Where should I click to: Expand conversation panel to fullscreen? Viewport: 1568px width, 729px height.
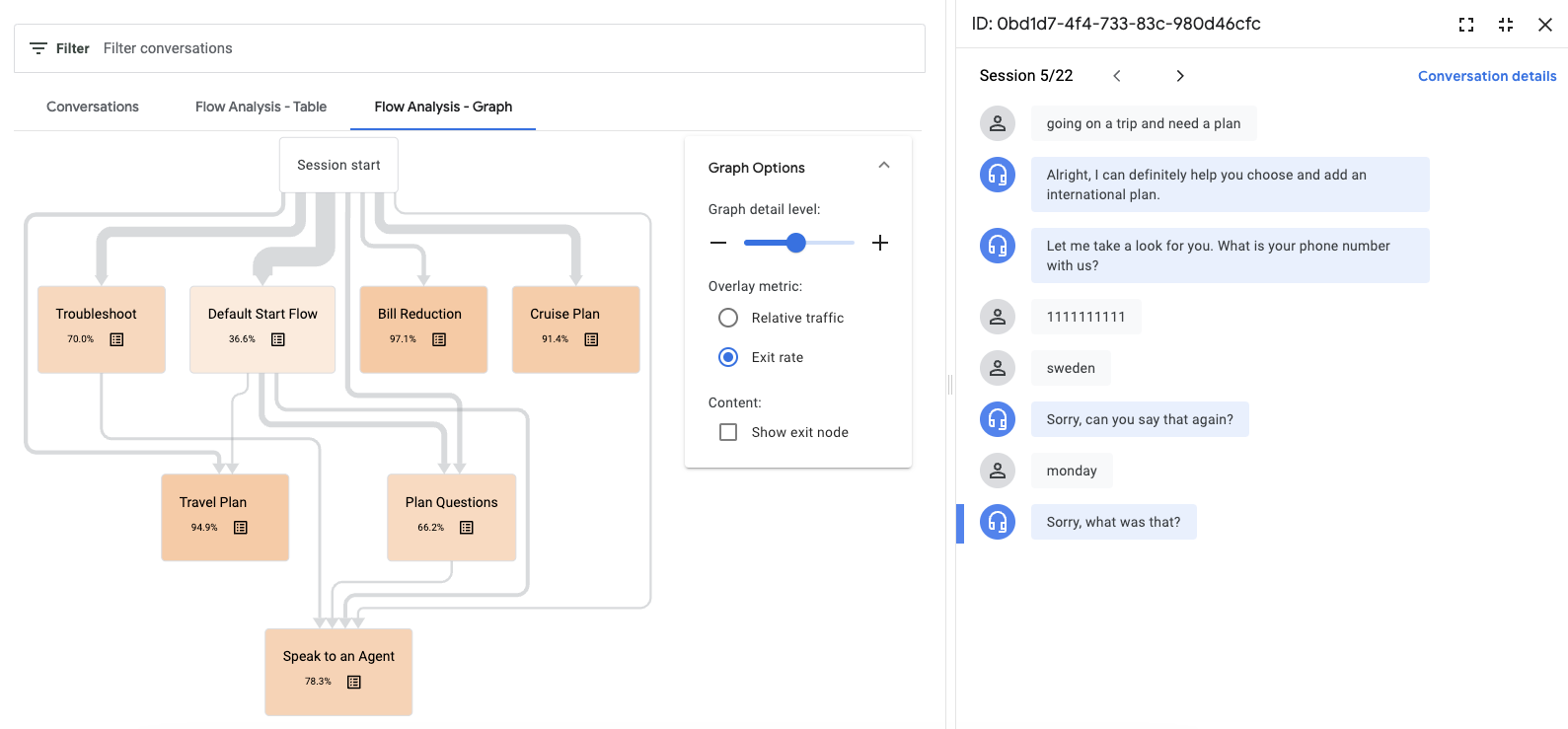coord(1466,25)
